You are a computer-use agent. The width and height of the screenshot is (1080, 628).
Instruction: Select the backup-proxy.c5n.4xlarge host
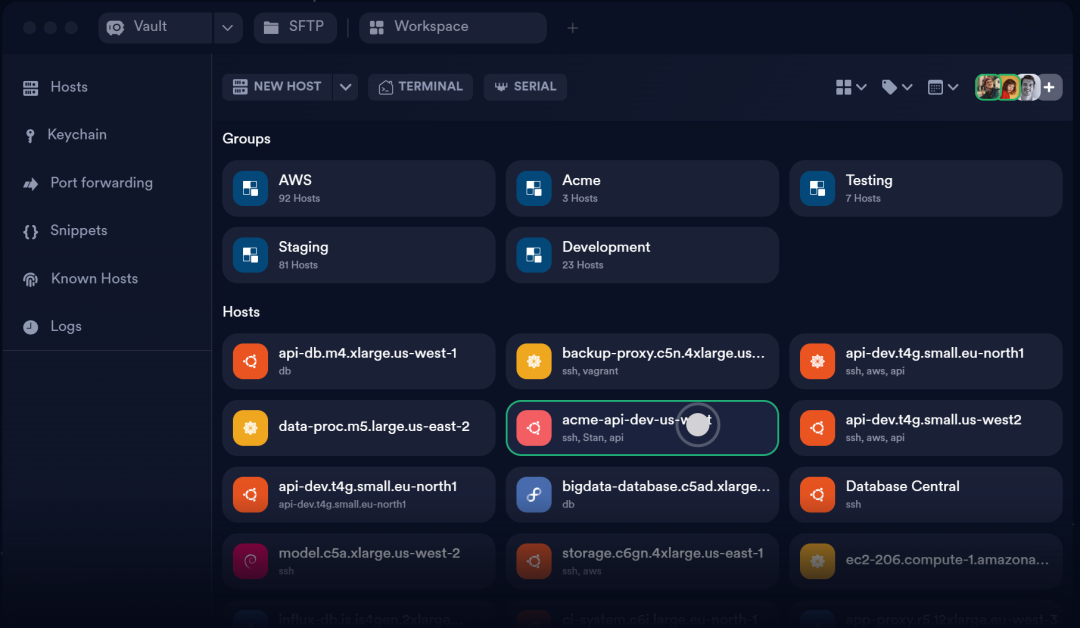642,362
